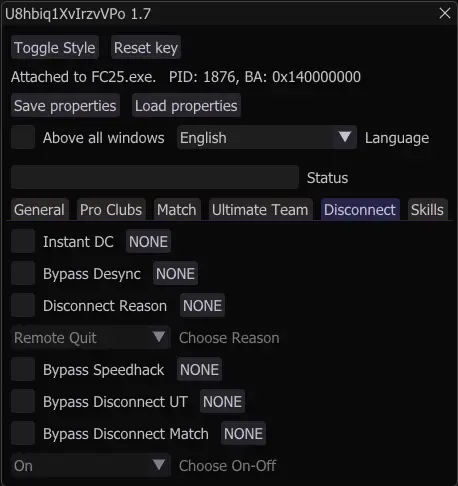The height and width of the screenshot is (486, 458).
Task: Tick the Instant DC checkbox
Action: click(x=23, y=241)
